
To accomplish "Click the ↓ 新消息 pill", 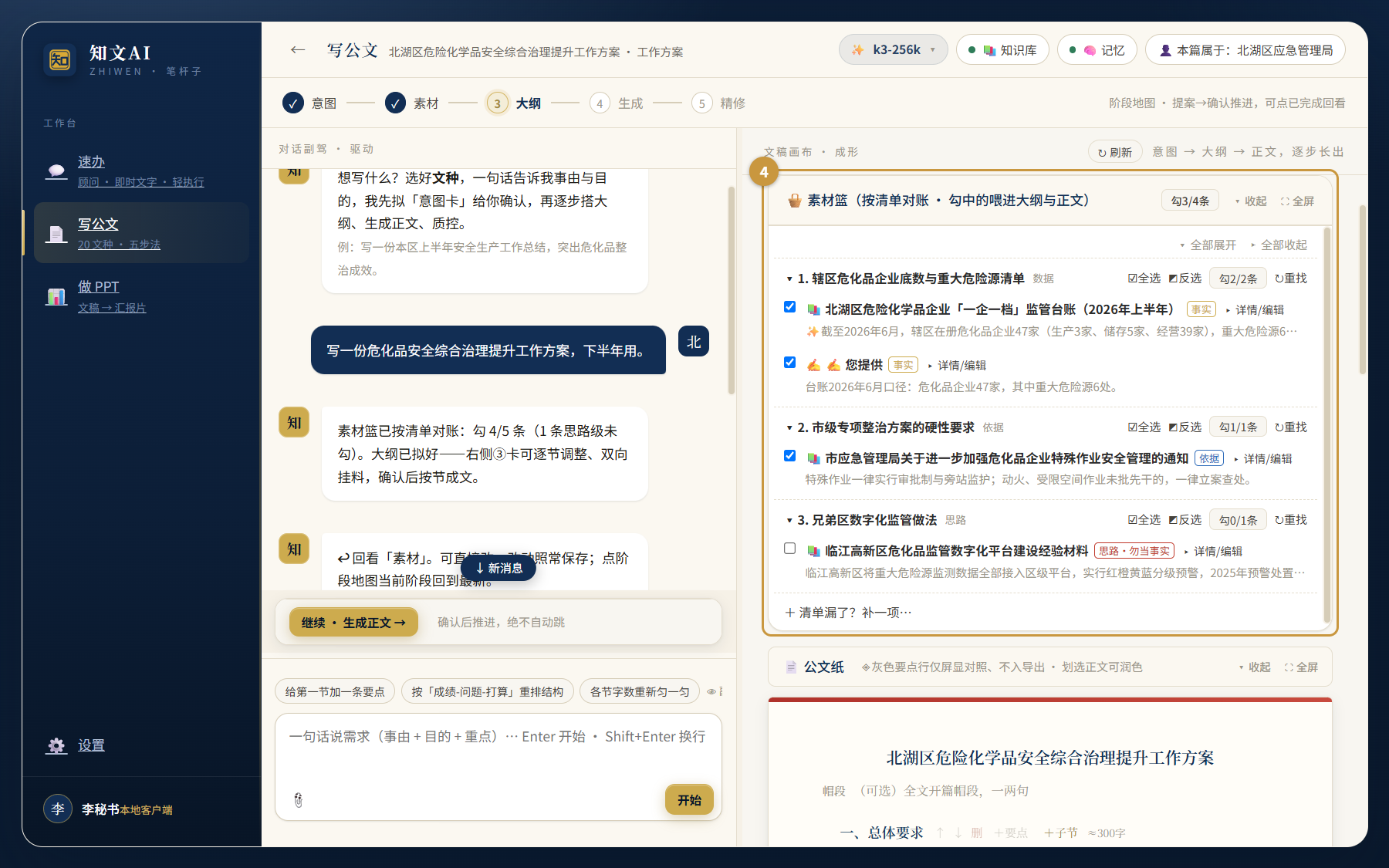I will tap(498, 568).
